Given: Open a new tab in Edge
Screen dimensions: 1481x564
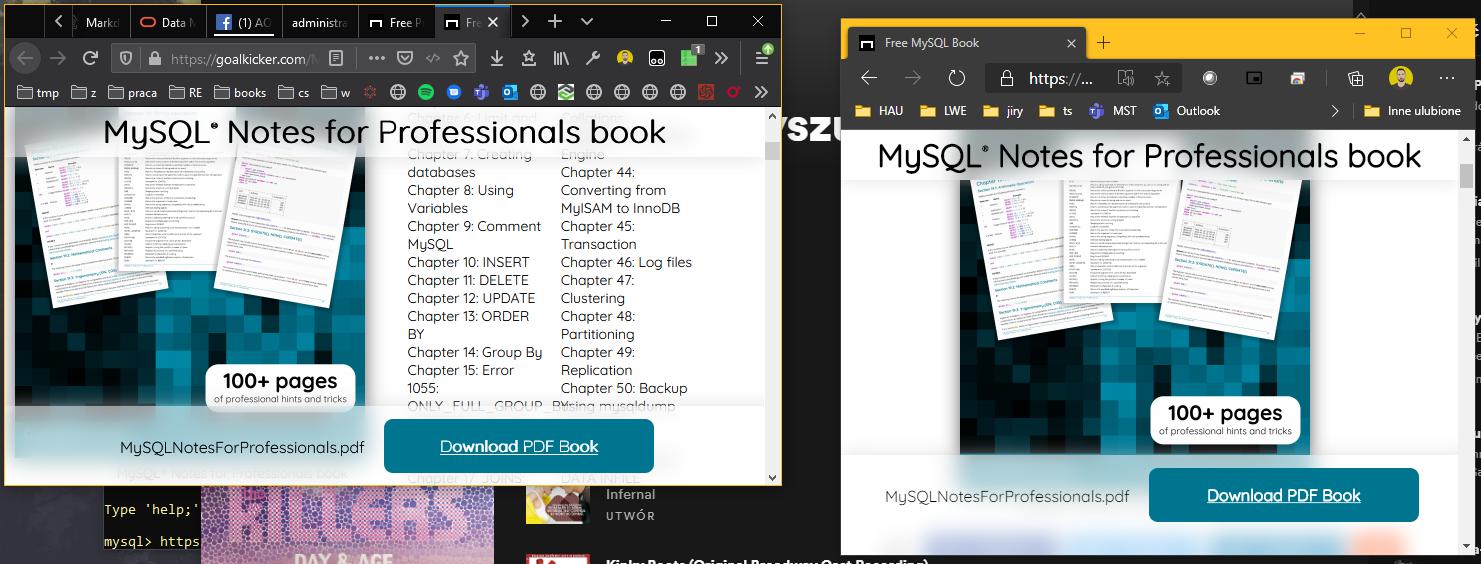Looking at the screenshot, I should (1103, 43).
